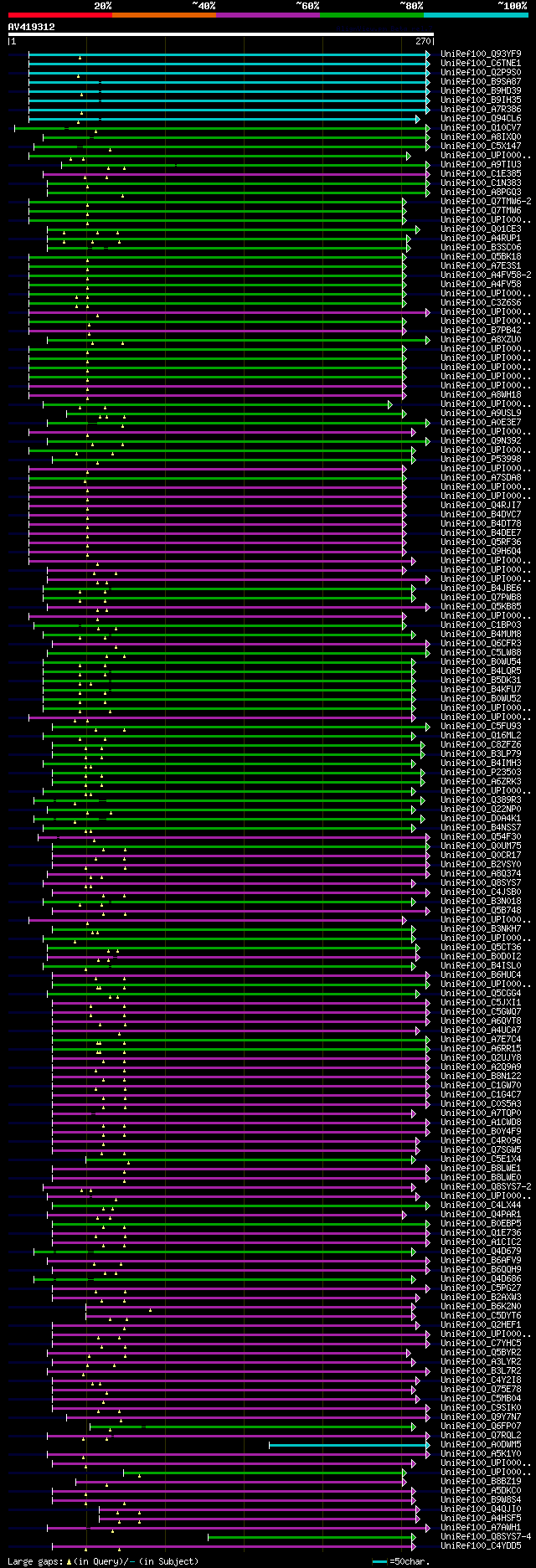This screenshot has width=536, height=1568.
Task: Select the UniRef100_C1E385 label
Action: [x=481, y=173]
